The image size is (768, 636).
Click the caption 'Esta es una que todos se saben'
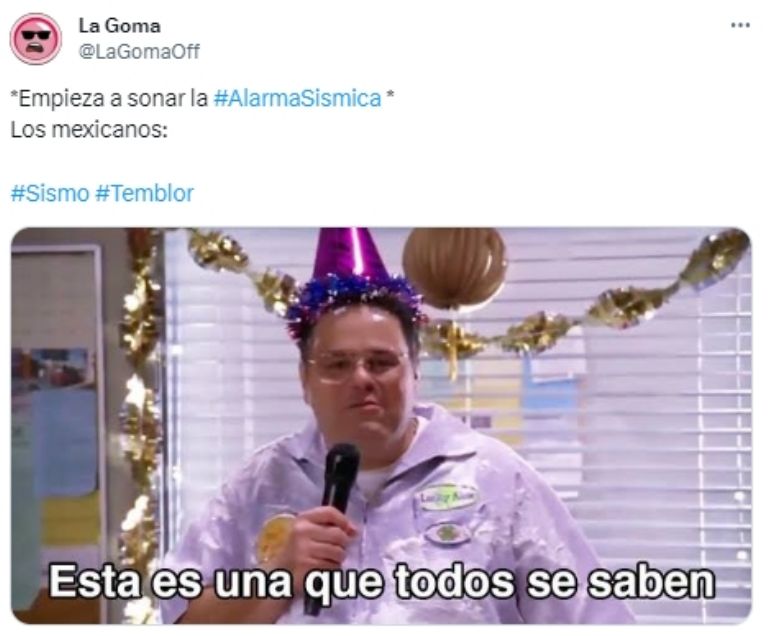click(x=382, y=582)
